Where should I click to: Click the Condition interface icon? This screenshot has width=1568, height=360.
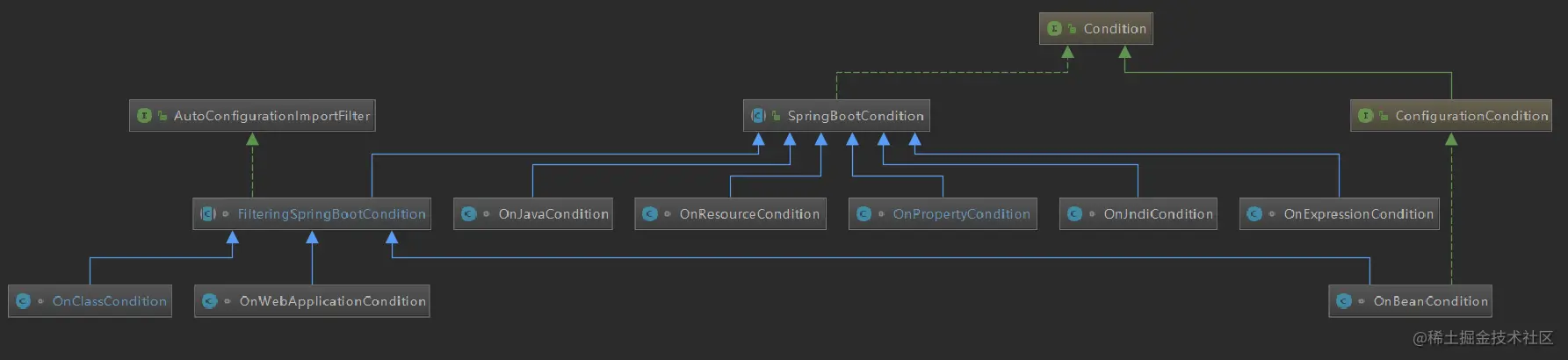click(x=1054, y=29)
